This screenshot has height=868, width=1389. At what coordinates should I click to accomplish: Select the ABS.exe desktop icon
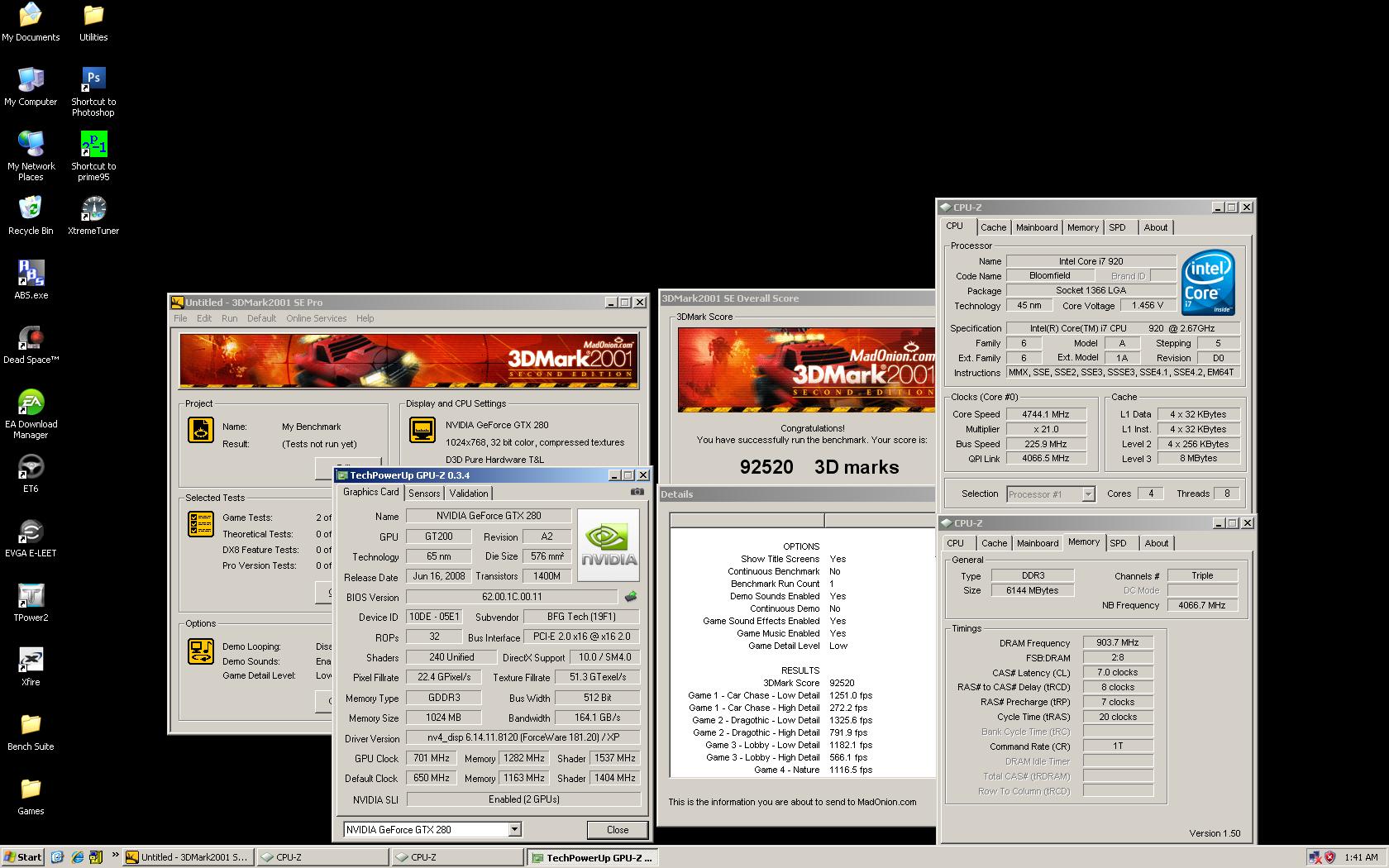31,280
